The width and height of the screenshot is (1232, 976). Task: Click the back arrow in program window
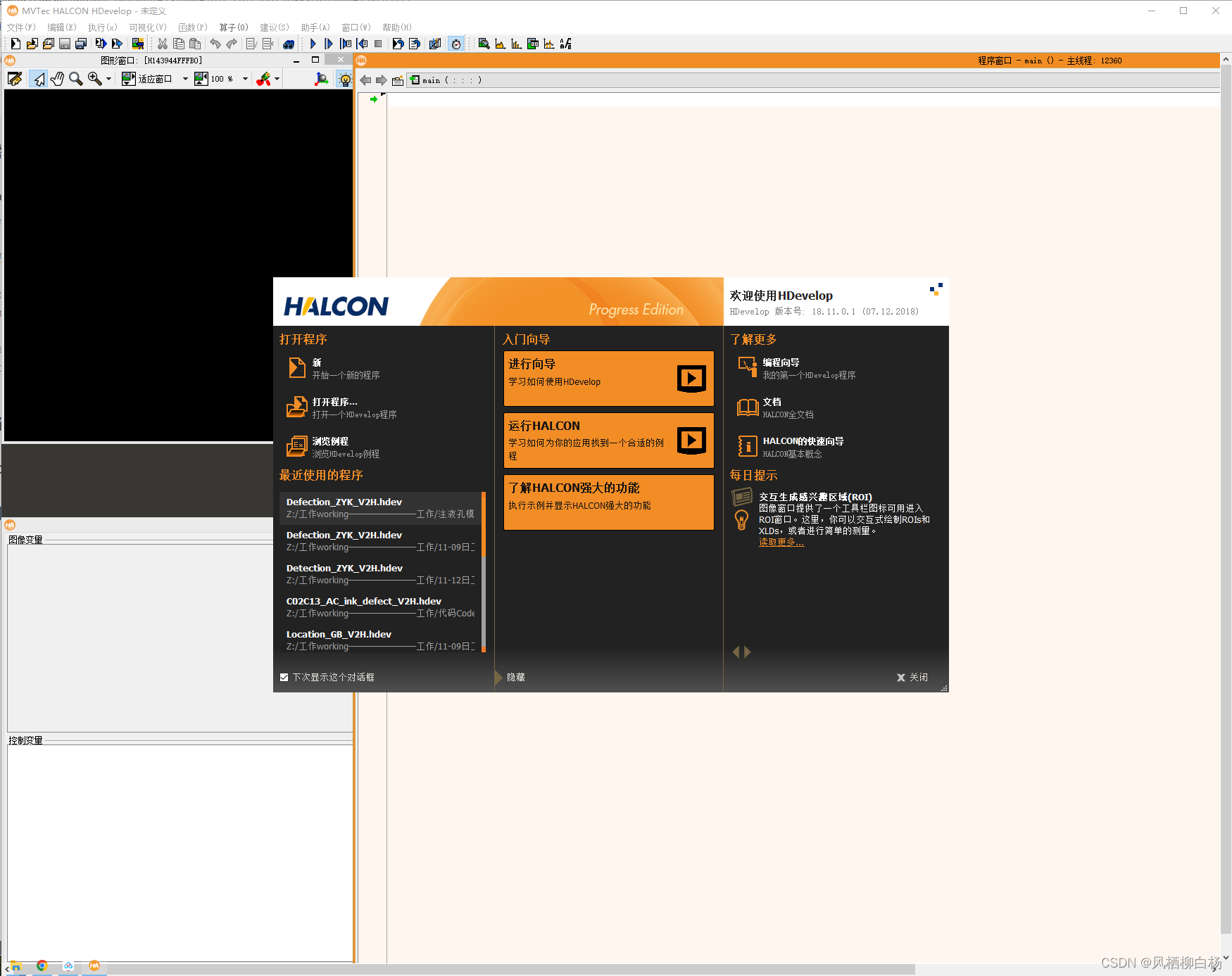tap(365, 80)
